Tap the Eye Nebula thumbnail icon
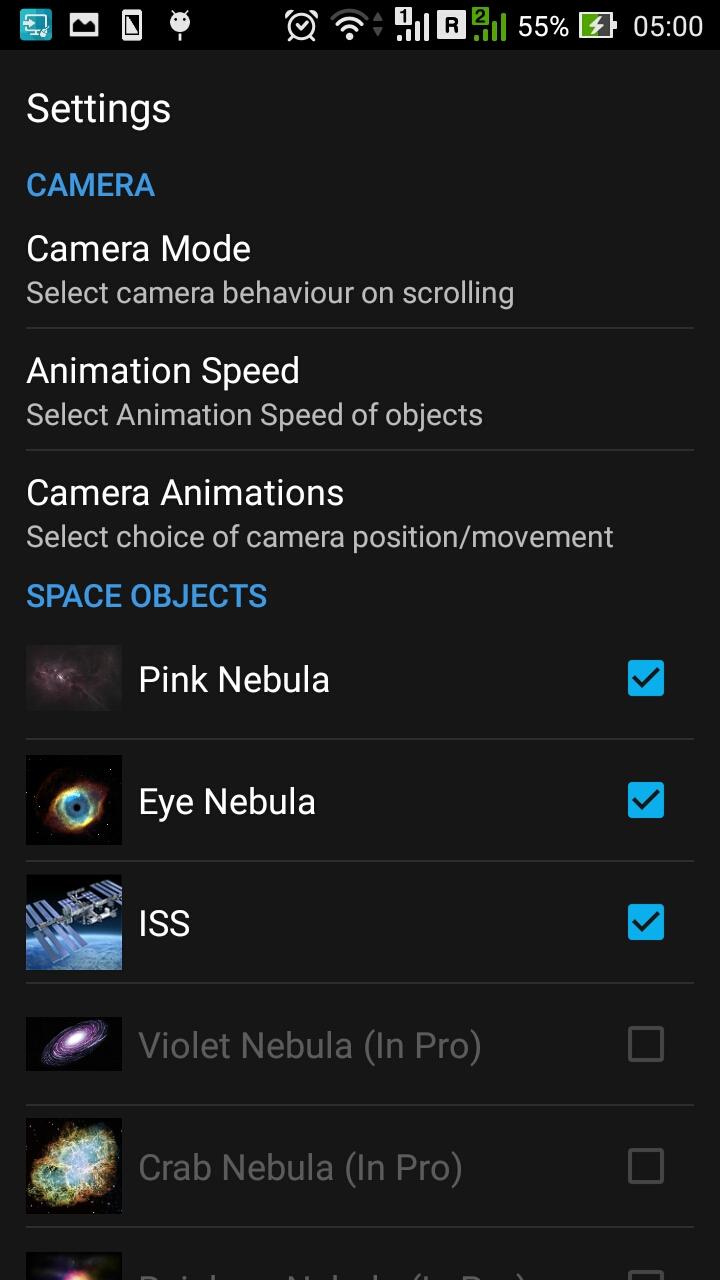The height and width of the screenshot is (1280, 720). tap(74, 800)
